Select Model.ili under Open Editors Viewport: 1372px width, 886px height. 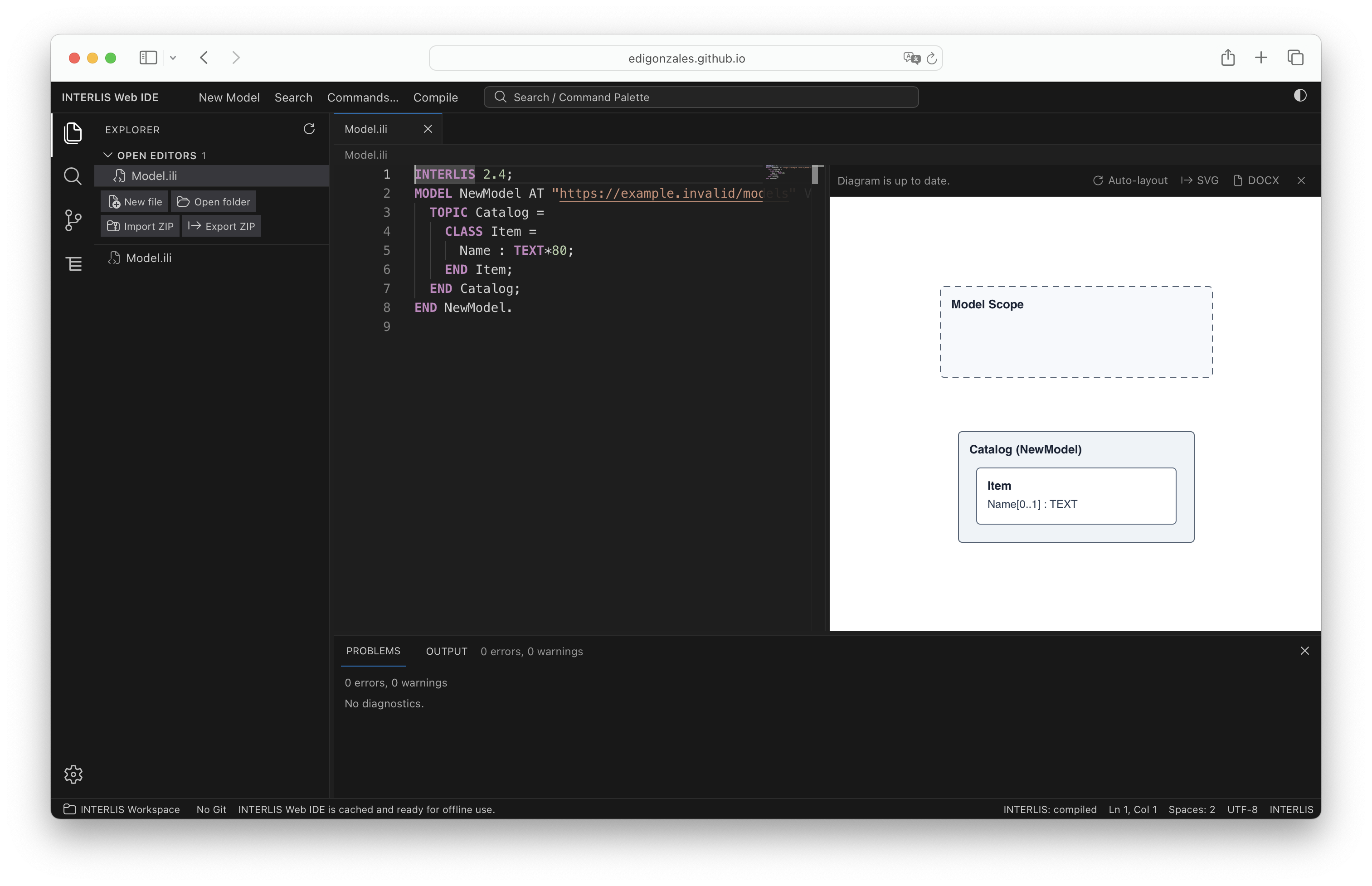[x=212, y=175]
